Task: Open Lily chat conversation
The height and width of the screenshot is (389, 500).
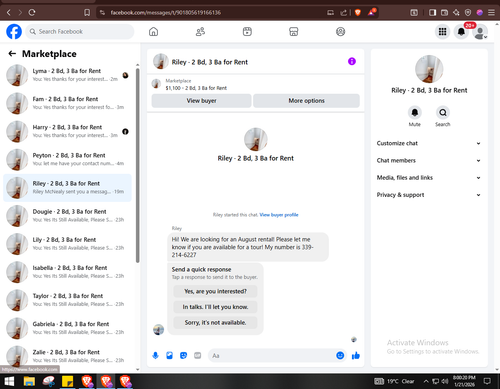Action: pos(67,244)
